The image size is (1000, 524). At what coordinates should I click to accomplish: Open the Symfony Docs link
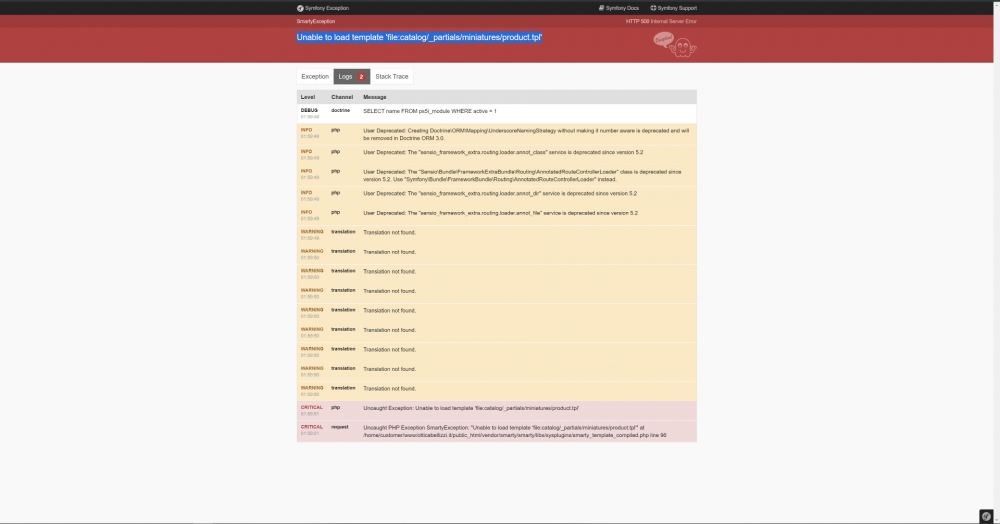[619, 8]
